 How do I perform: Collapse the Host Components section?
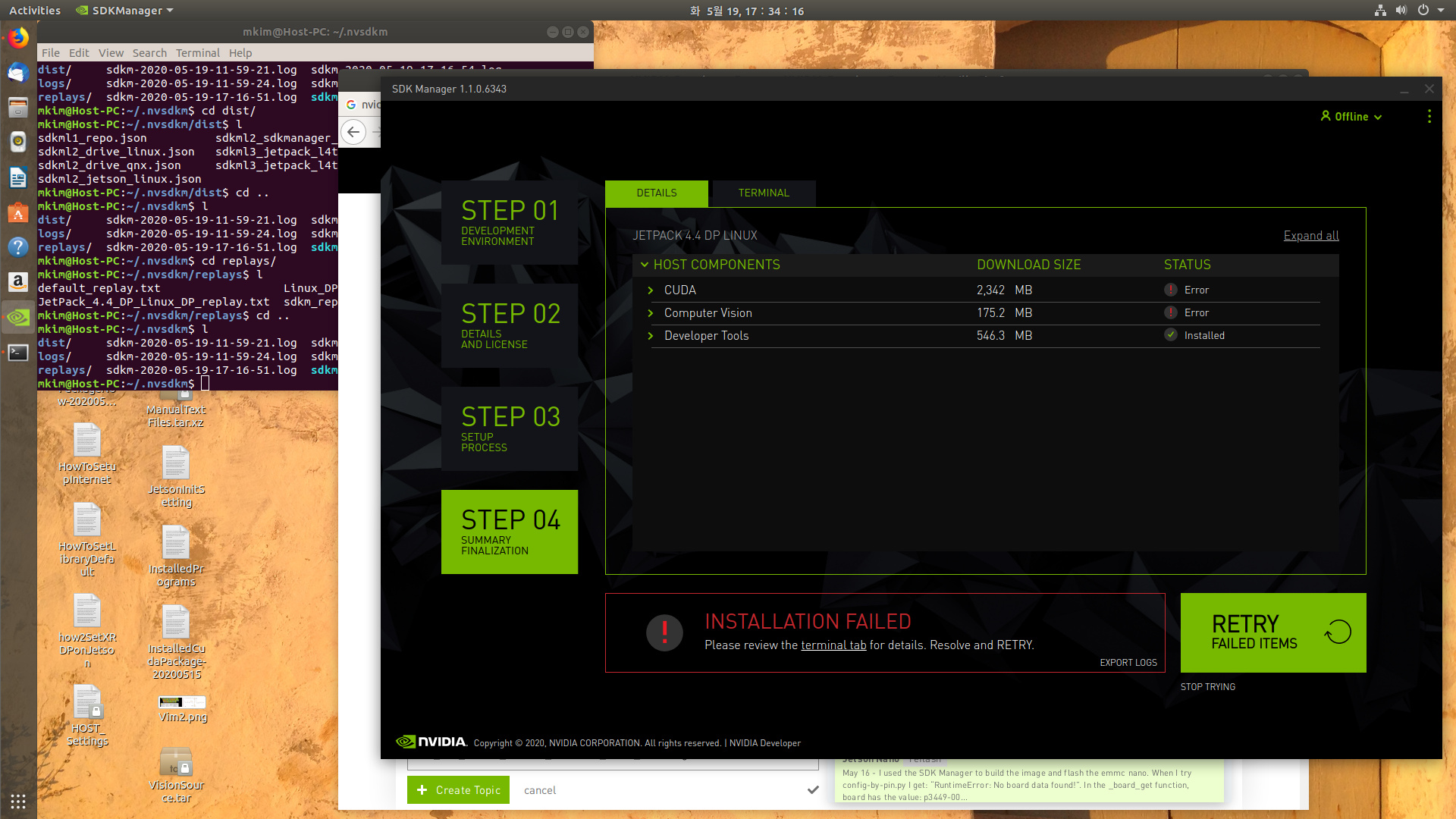[x=645, y=265]
